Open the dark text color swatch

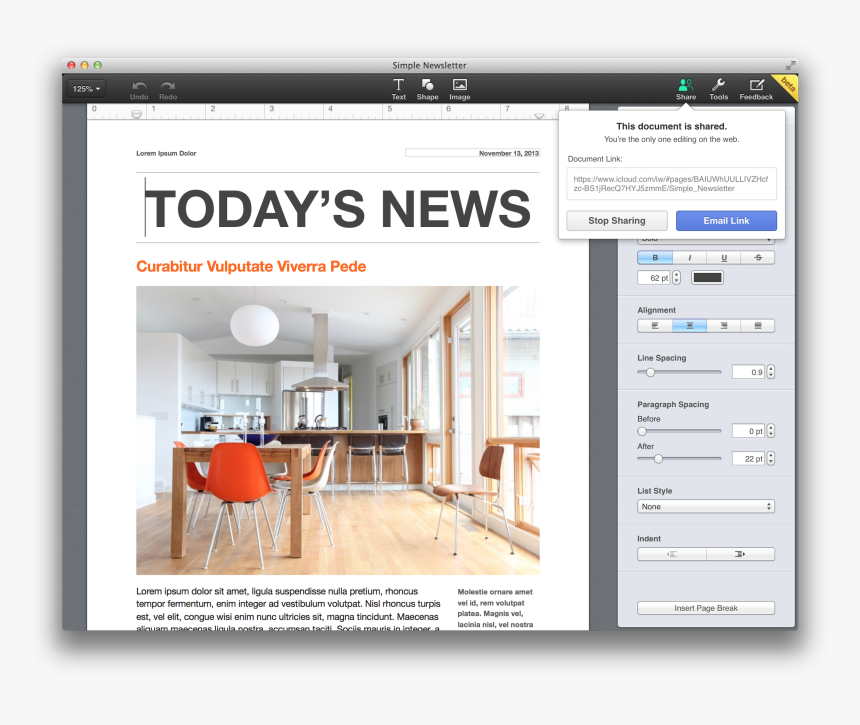[707, 278]
